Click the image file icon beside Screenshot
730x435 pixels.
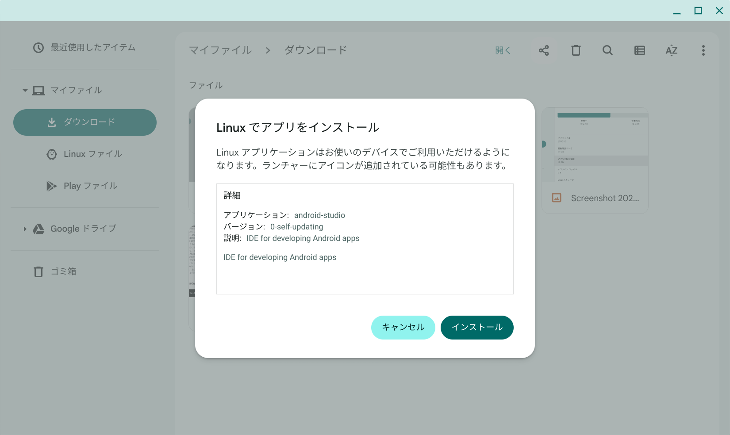coord(556,198)
